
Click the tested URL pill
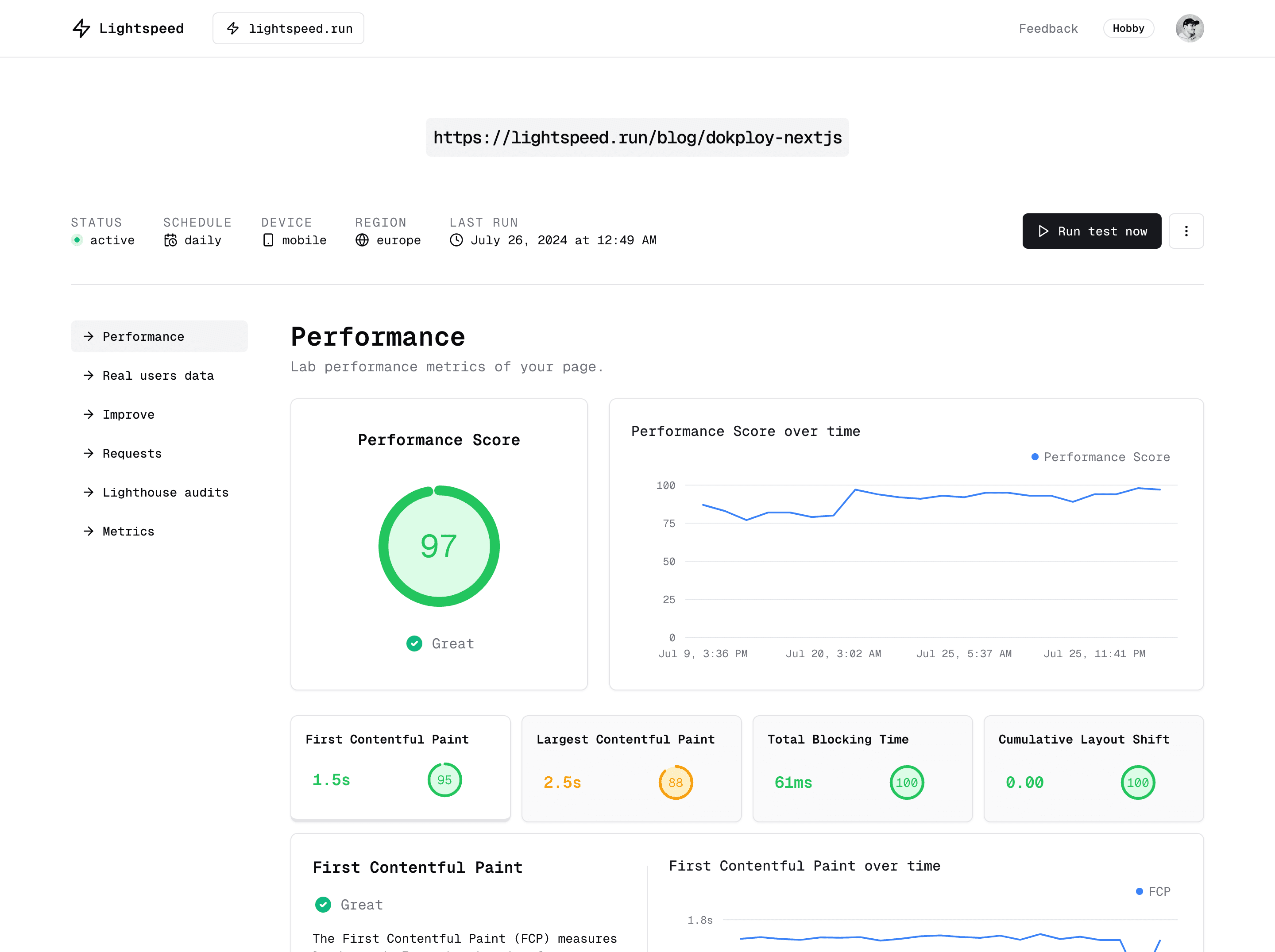click(x=637, y=137)
